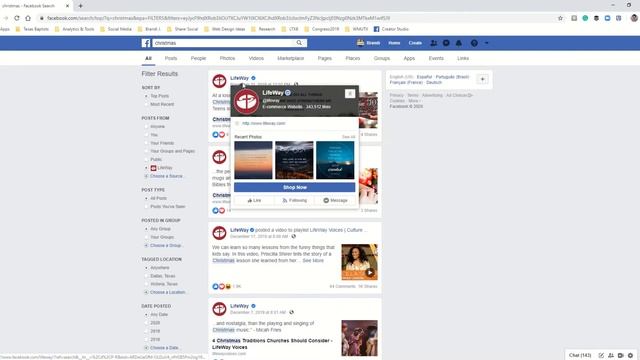
Task: Select Your Friends under Posts From
Action: coord(162,143)
